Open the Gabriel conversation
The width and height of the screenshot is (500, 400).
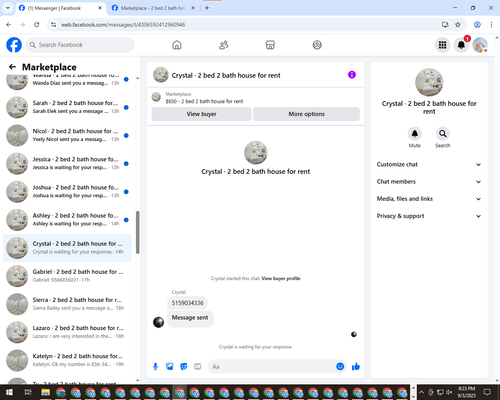(x=68, y=276)
